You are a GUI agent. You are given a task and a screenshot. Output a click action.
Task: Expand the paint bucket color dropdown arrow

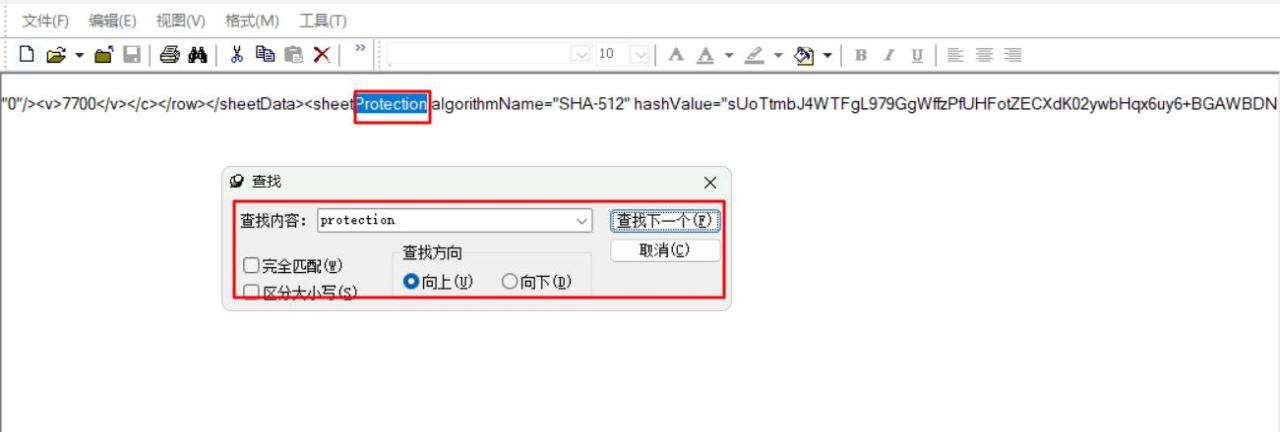point(828,55)
